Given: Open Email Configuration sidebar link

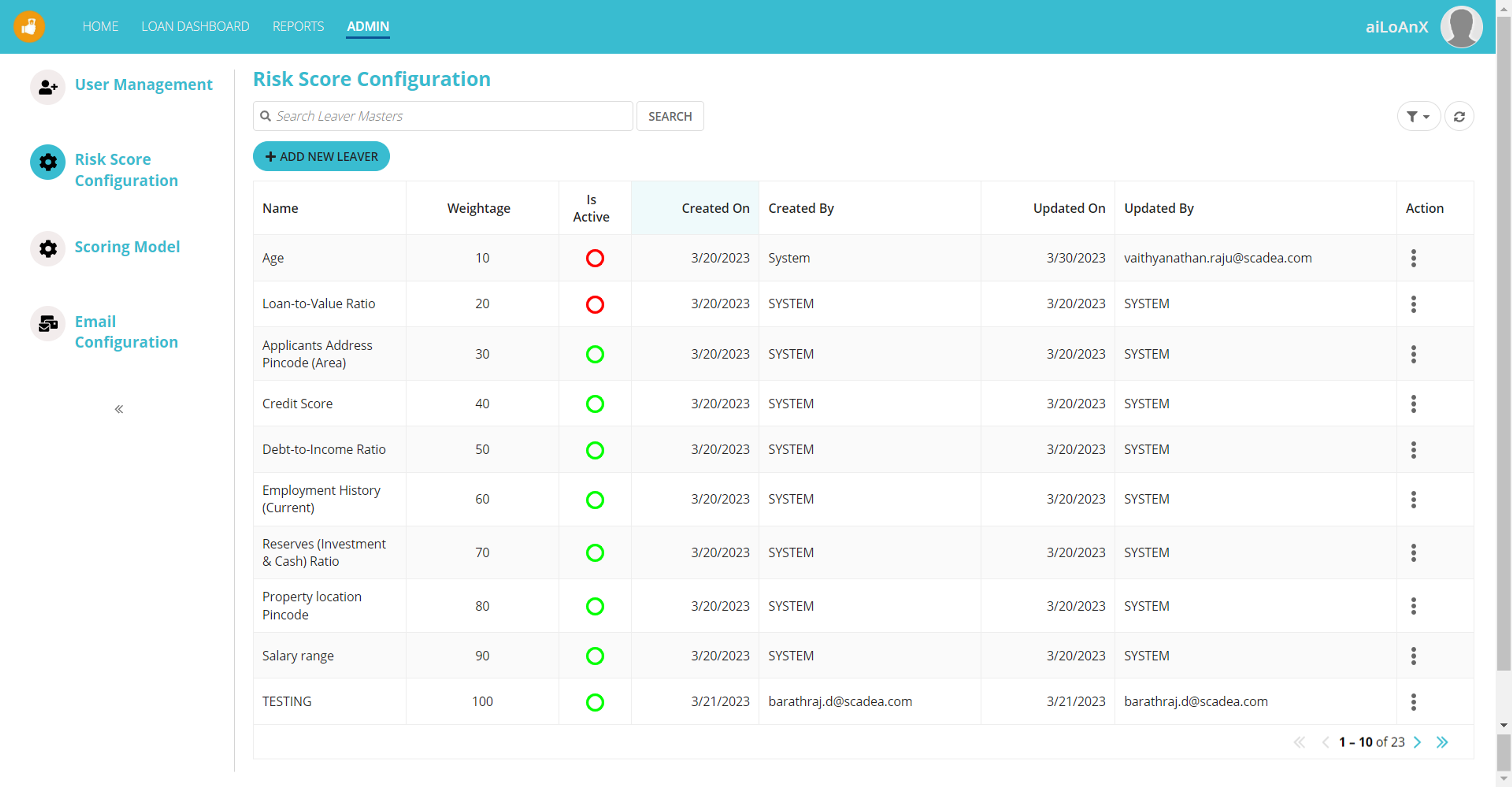Looking at the screenshot, I should [126, 332].
